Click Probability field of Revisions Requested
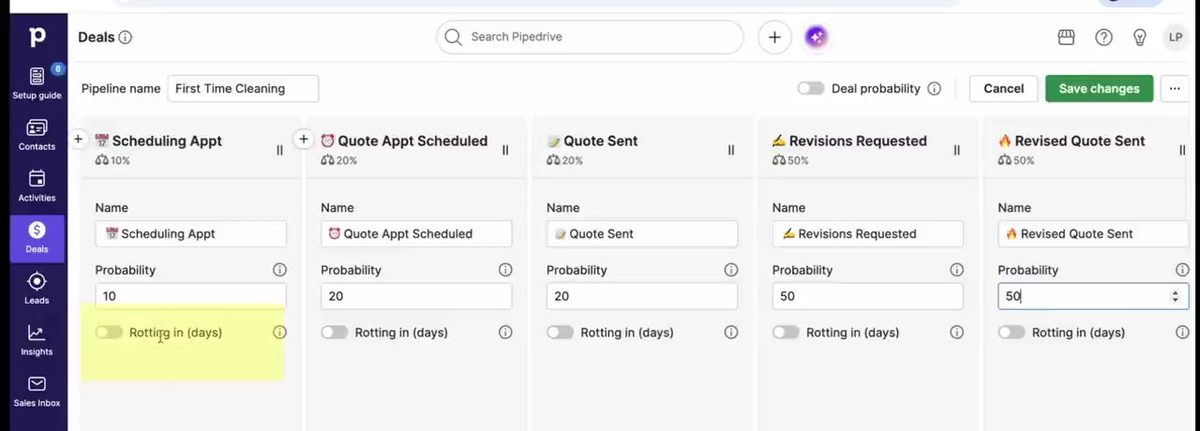Viewport: 1200px width, 431px height. [x=868, y=296]
